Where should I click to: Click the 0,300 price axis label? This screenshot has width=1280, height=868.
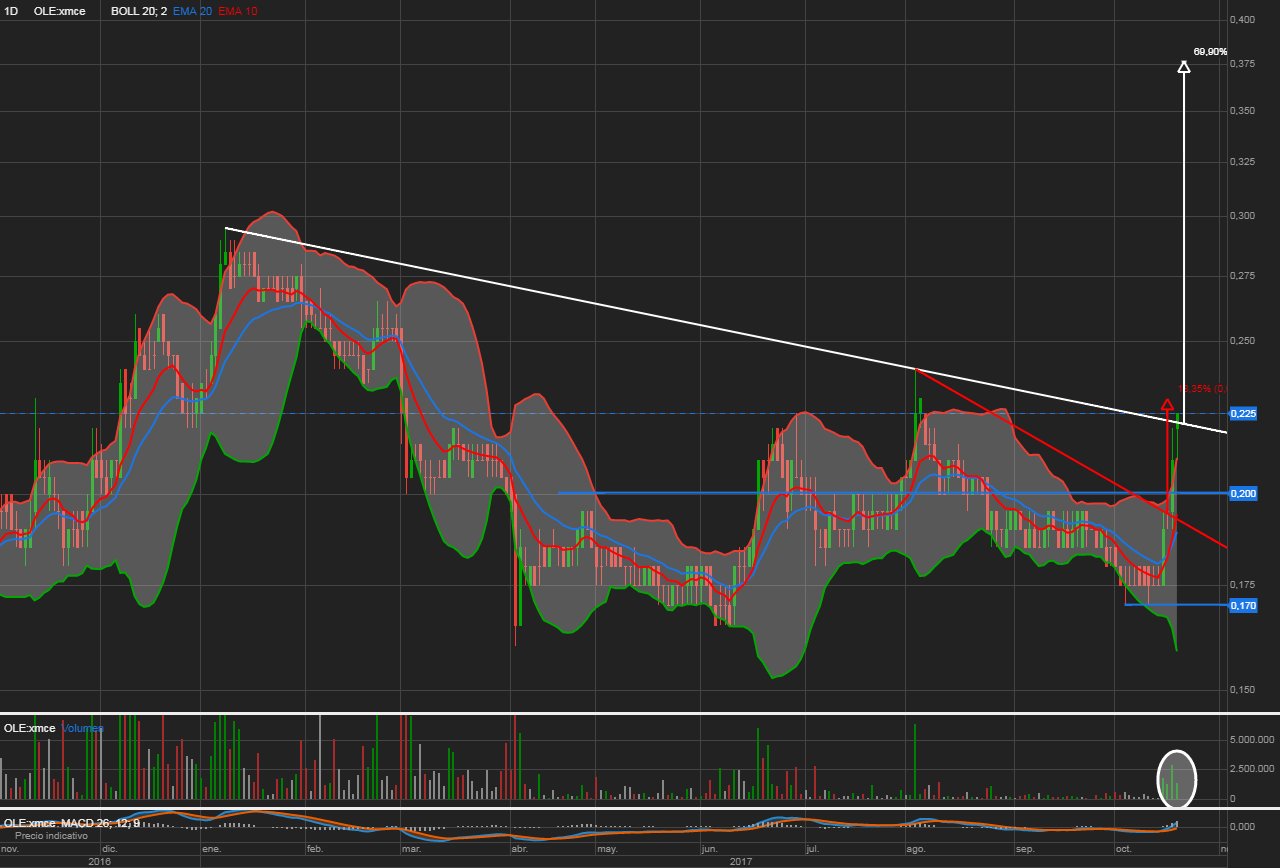tap(1243, 215)
